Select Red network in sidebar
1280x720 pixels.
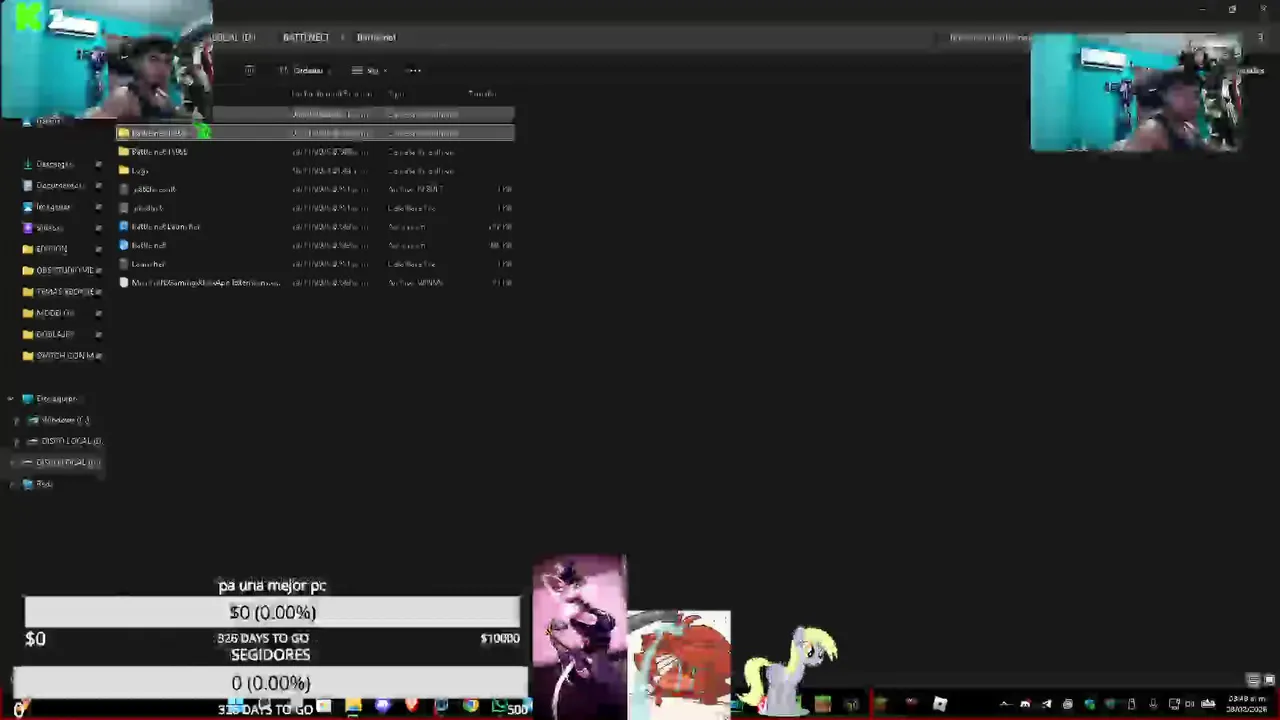[40, 484]
